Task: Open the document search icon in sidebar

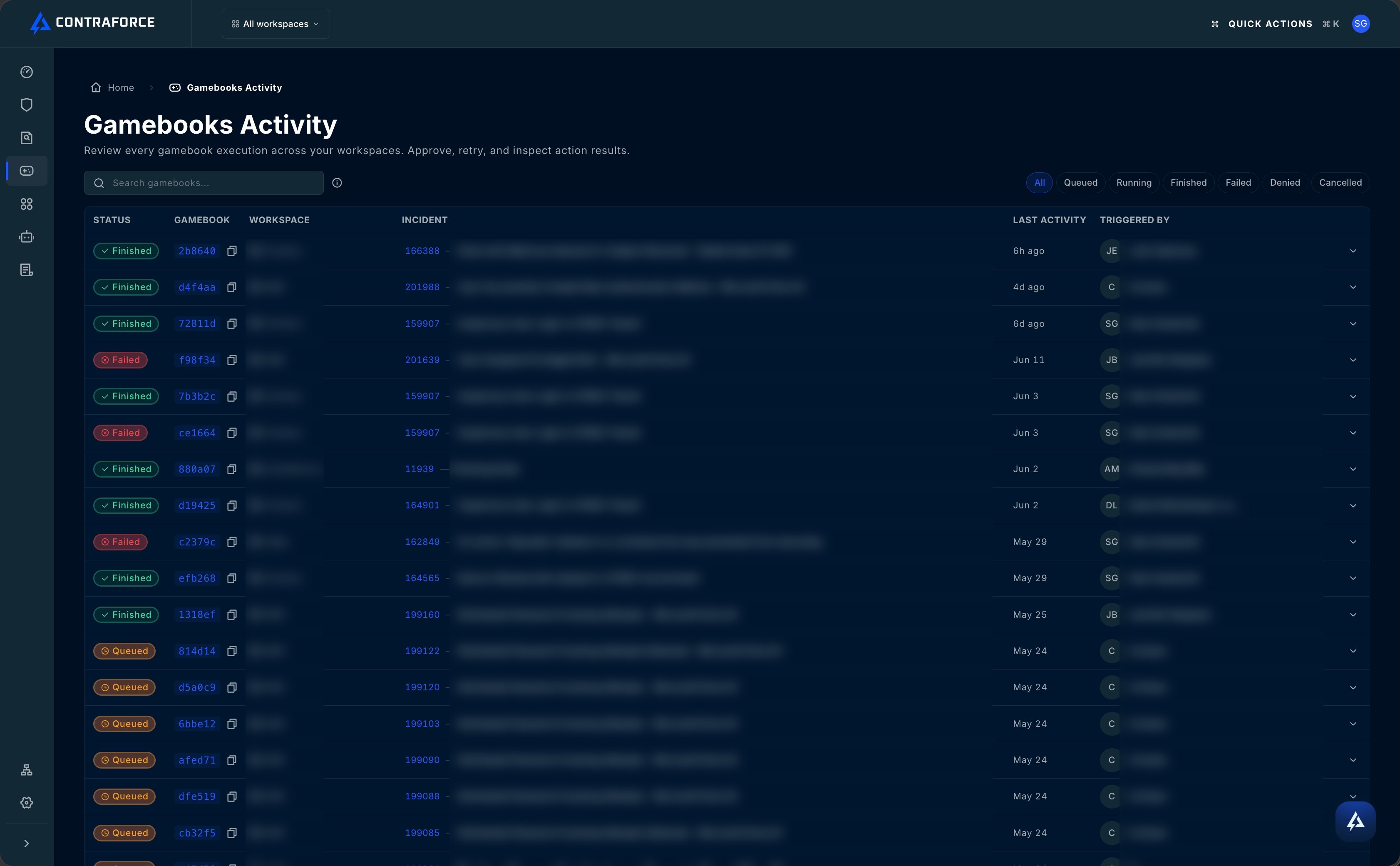Action: (26, 137)
